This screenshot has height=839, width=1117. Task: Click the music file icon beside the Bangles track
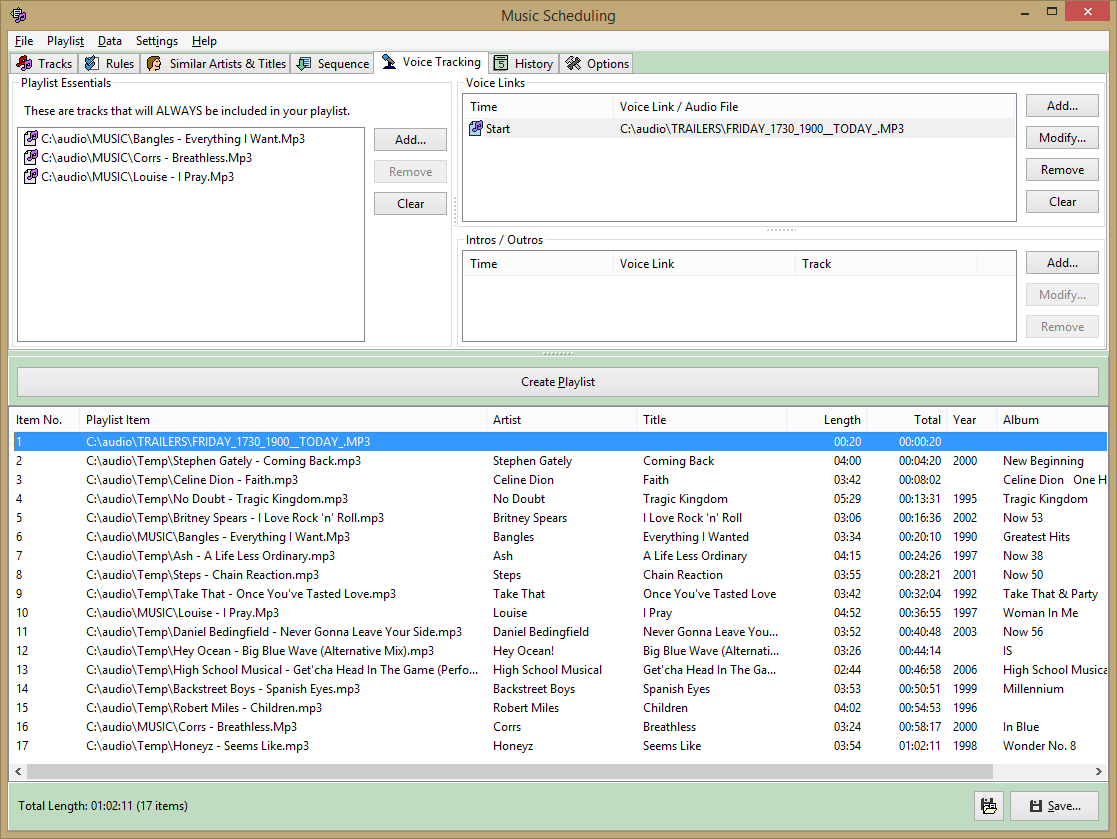(29, 139)
